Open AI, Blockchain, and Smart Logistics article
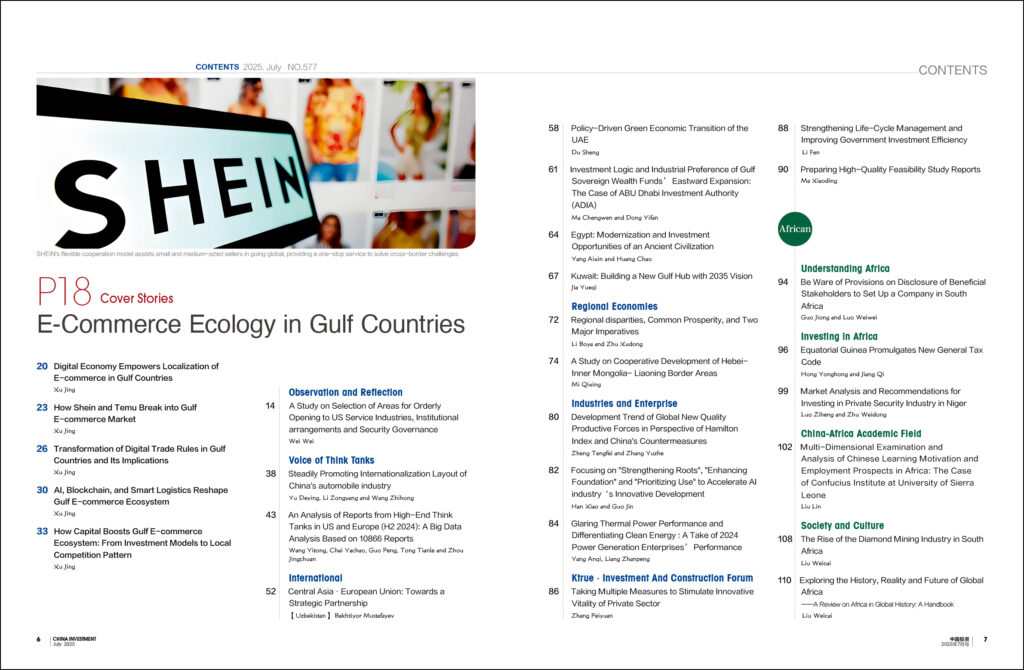Screen dimensions: 1024x670 point(140,496)
